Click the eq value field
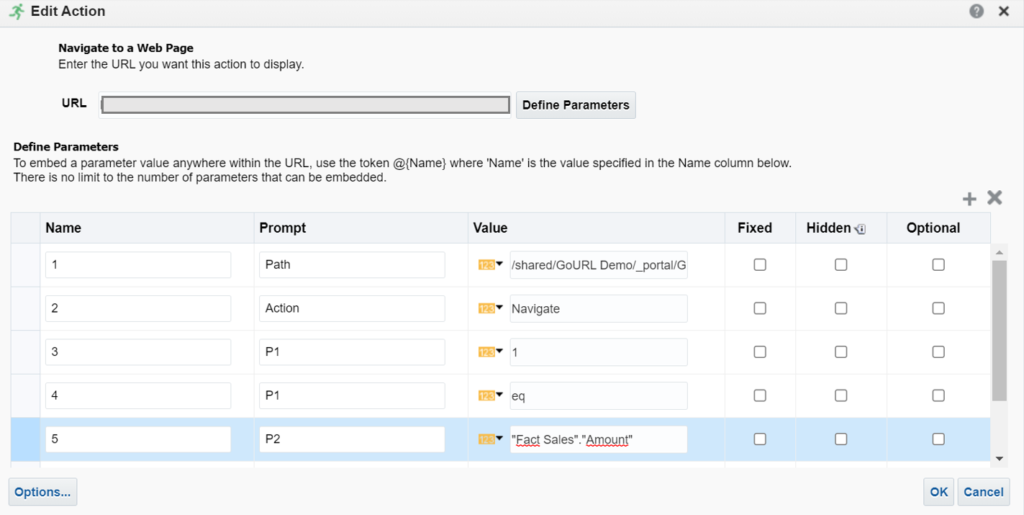 599,396
